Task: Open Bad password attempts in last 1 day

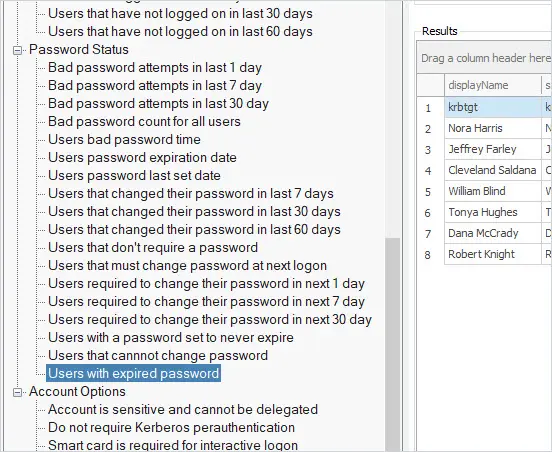Action: (155, 68)
